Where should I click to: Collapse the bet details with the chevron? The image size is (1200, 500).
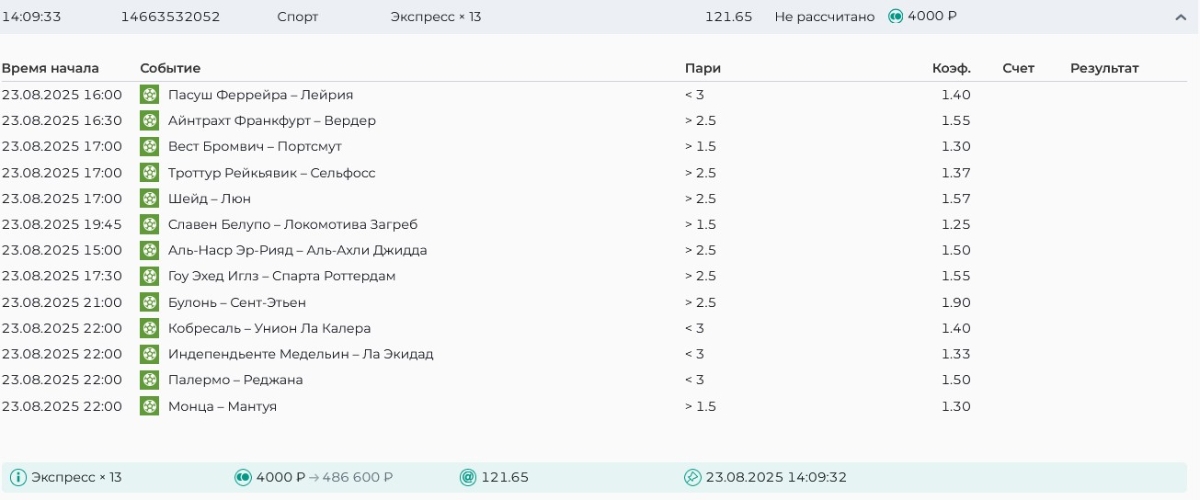point(1180,17)
